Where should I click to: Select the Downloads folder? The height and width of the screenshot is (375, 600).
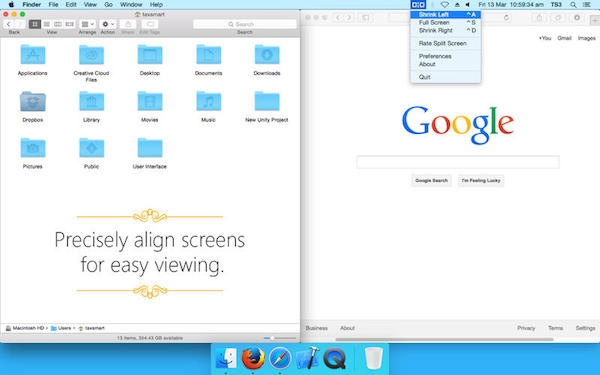(267, 54)
